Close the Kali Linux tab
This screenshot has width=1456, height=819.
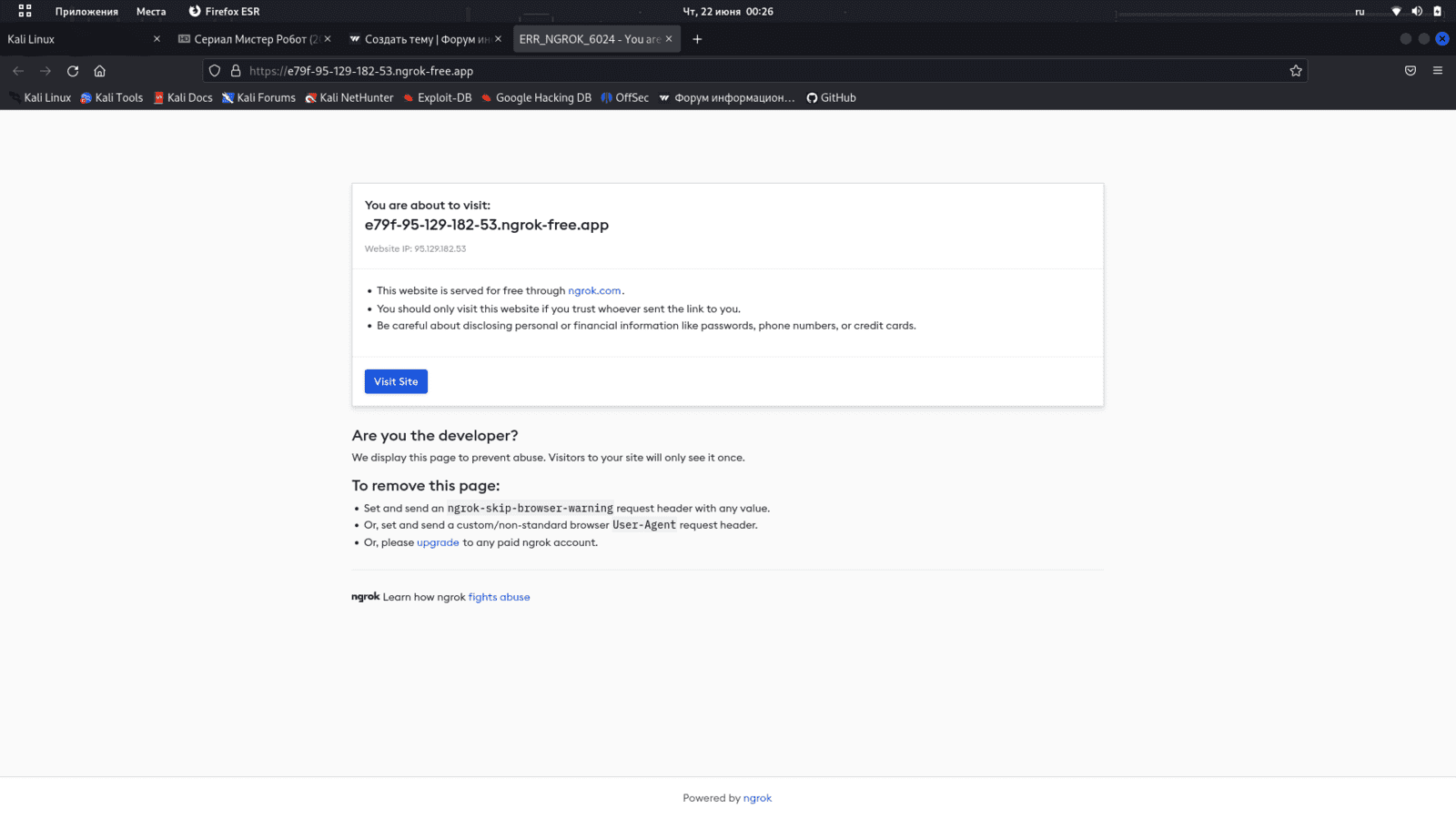click(157, 39)
